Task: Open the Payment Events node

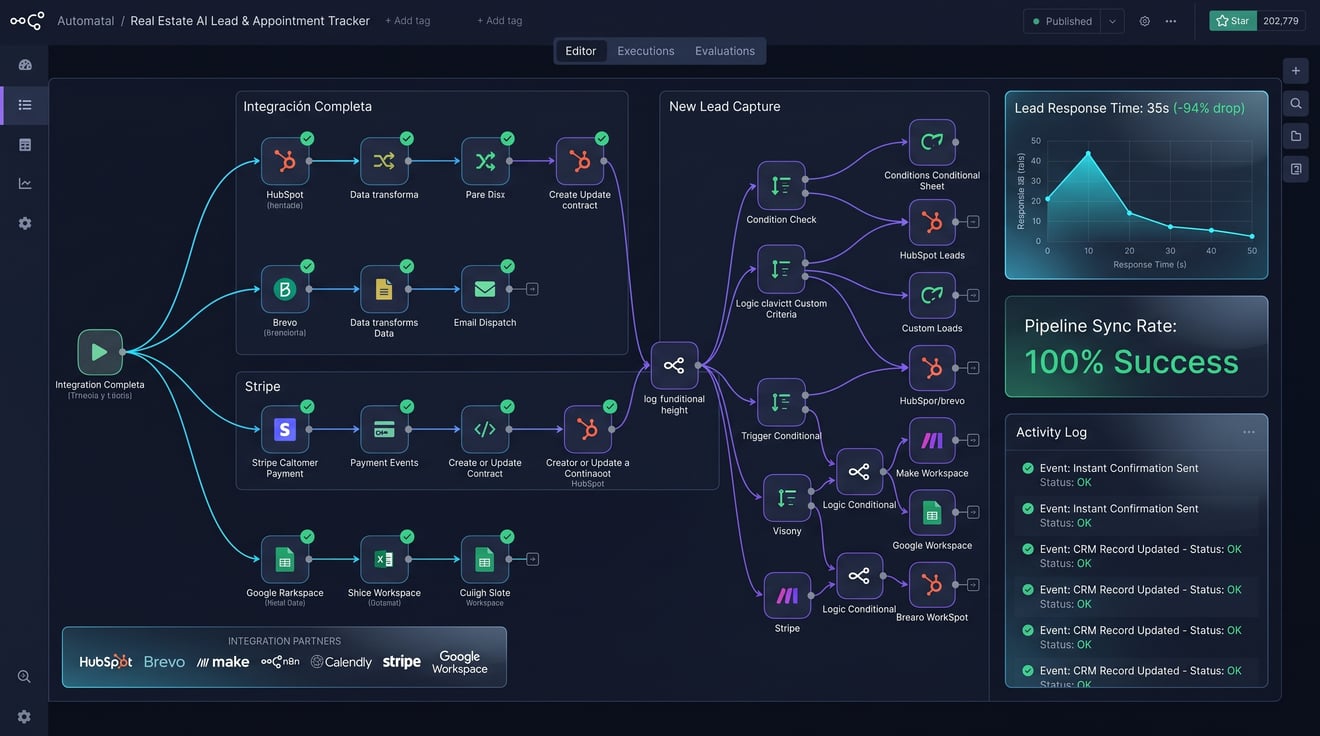Action: 384,429
